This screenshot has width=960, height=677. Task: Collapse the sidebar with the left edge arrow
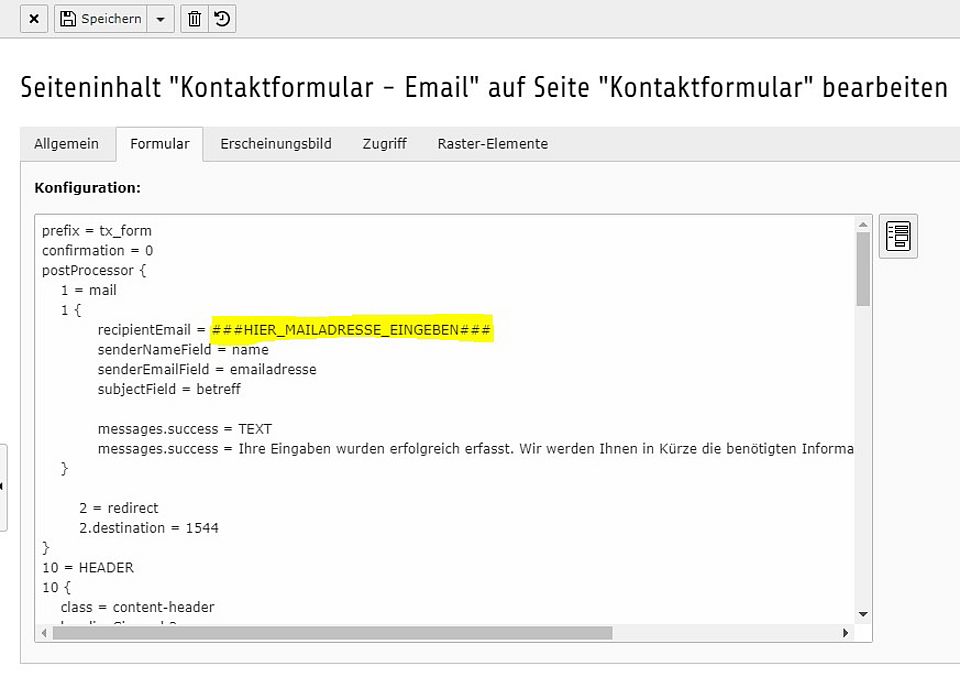(x=5, y=484)
